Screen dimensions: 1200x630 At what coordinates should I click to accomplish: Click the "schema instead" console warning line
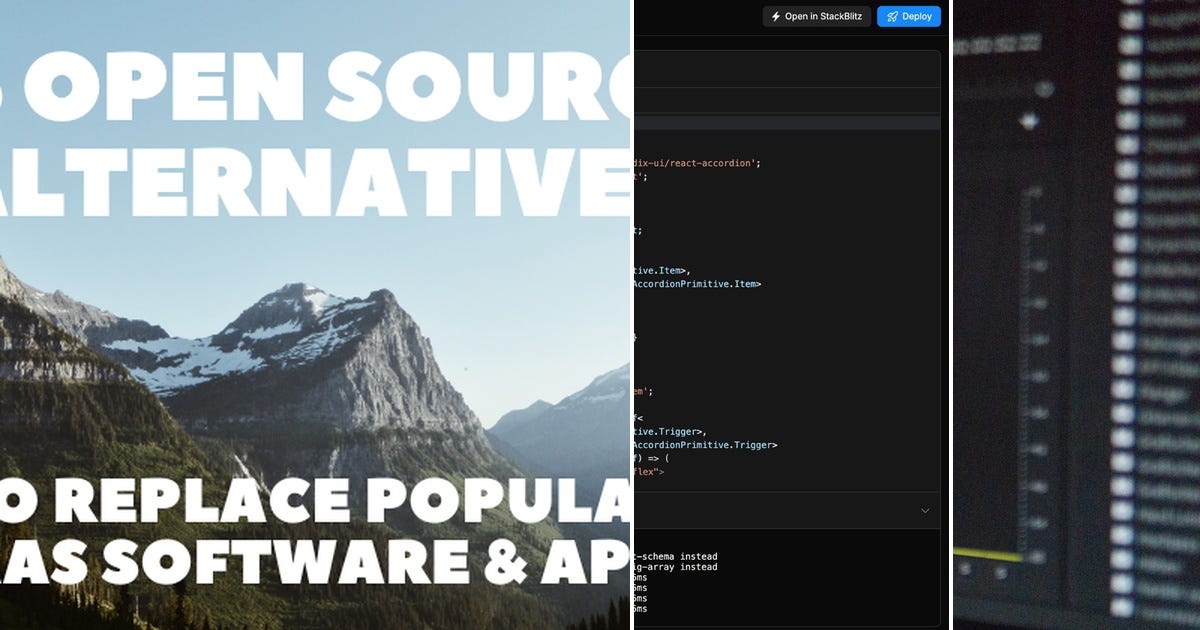pos(676,556)
